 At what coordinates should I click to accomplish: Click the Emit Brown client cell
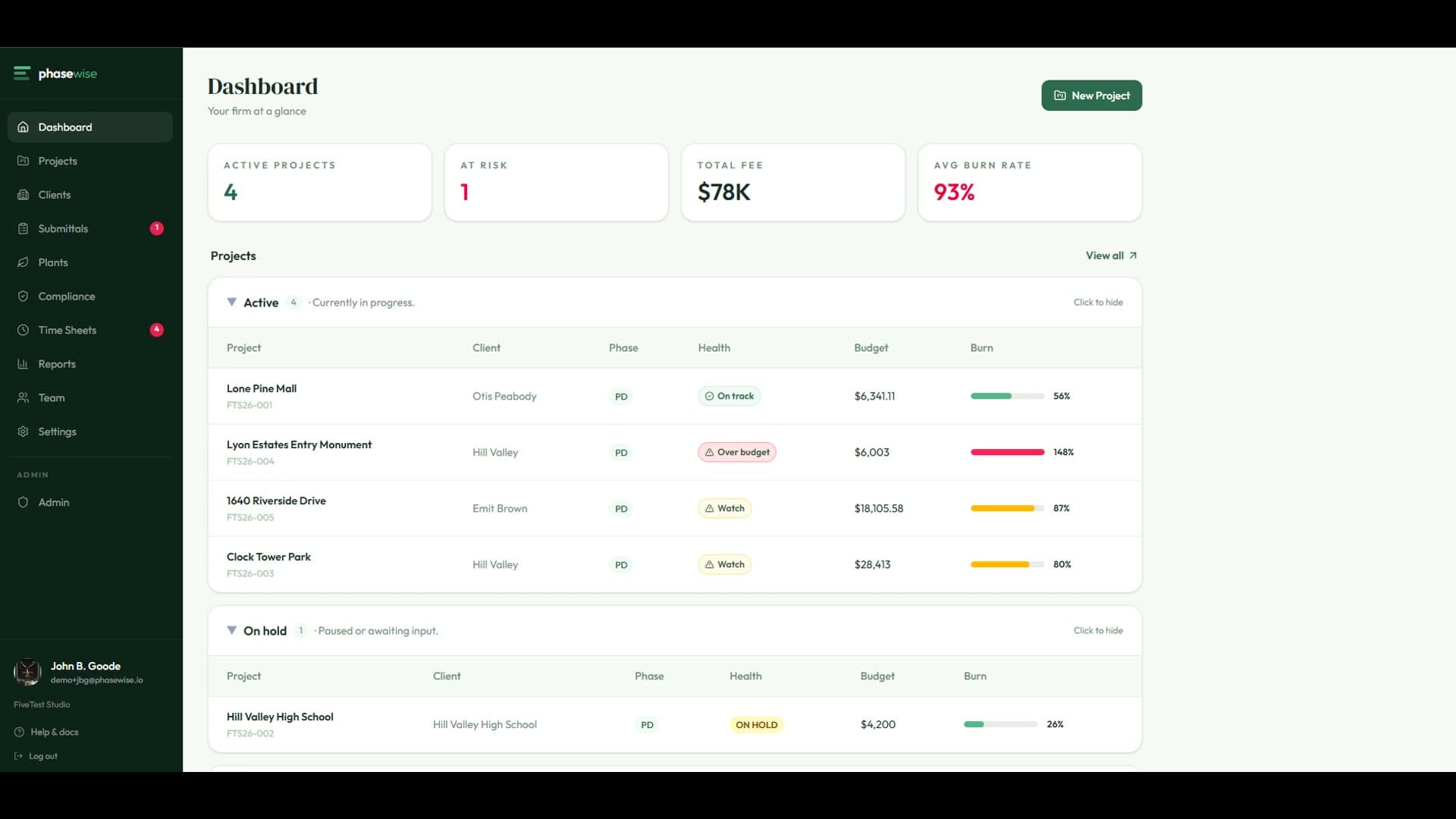click(x=500, y=508)
